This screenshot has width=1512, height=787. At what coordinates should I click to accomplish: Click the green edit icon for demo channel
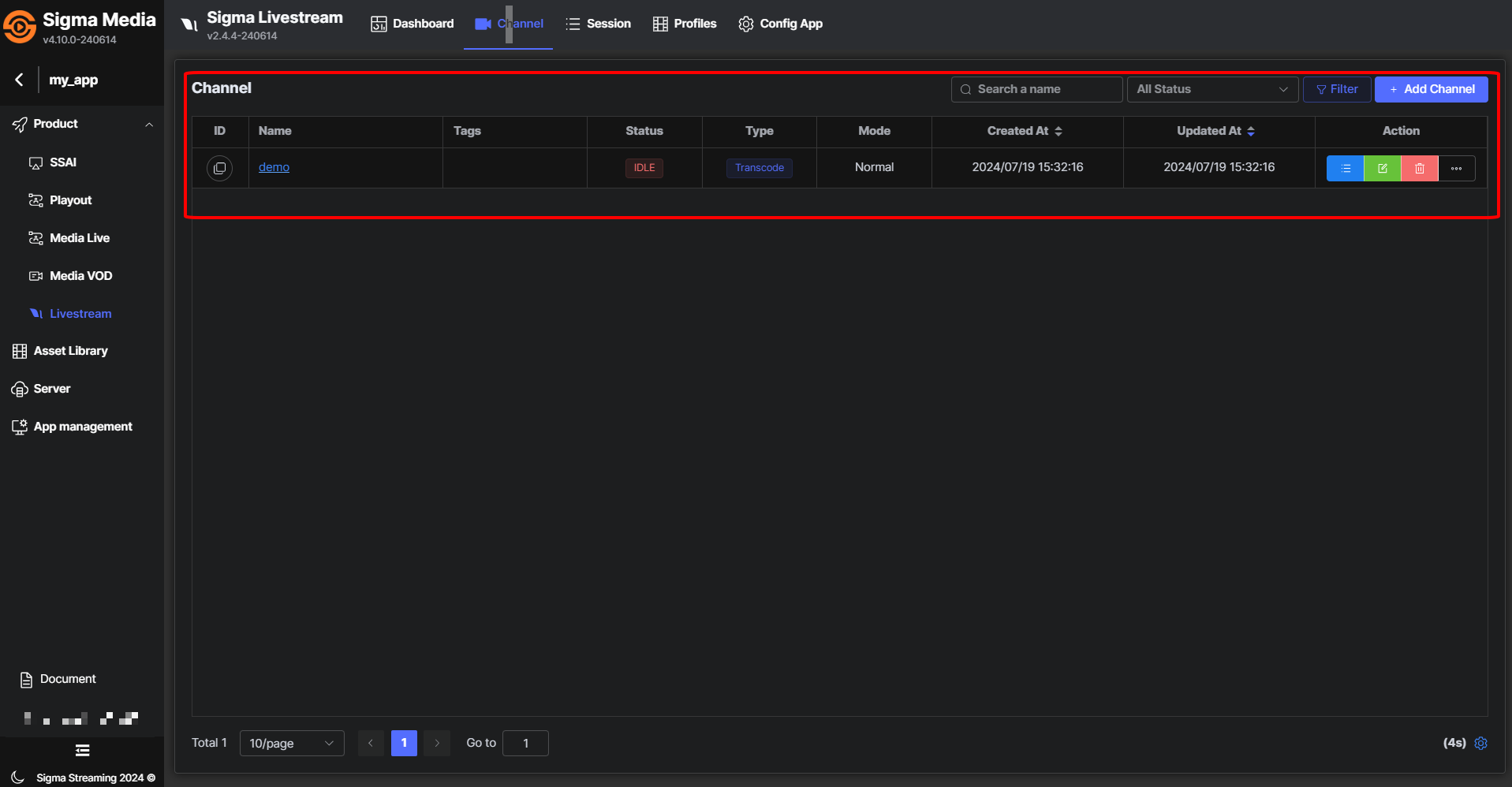click(x=1382, y=168)
